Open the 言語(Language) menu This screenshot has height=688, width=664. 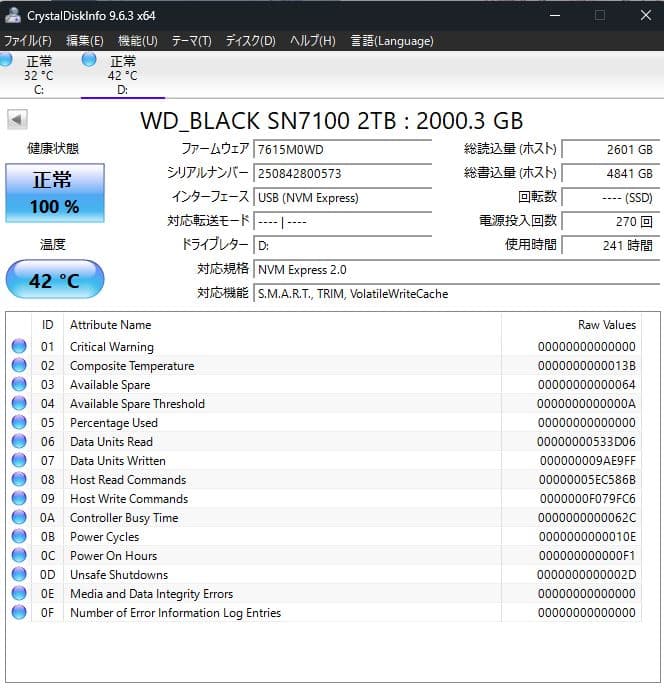(392, 41)
